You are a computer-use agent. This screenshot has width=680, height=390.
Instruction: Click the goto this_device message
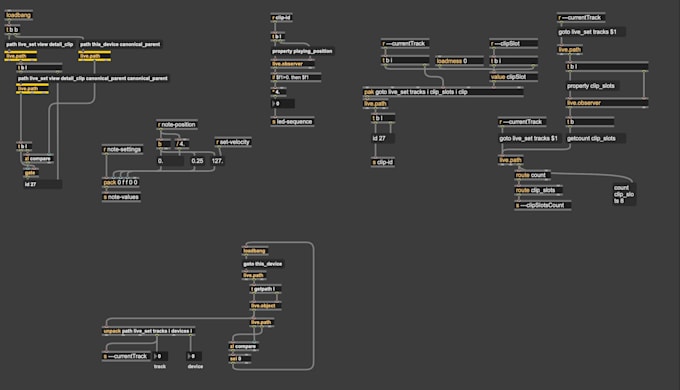(x=263, y=264)
